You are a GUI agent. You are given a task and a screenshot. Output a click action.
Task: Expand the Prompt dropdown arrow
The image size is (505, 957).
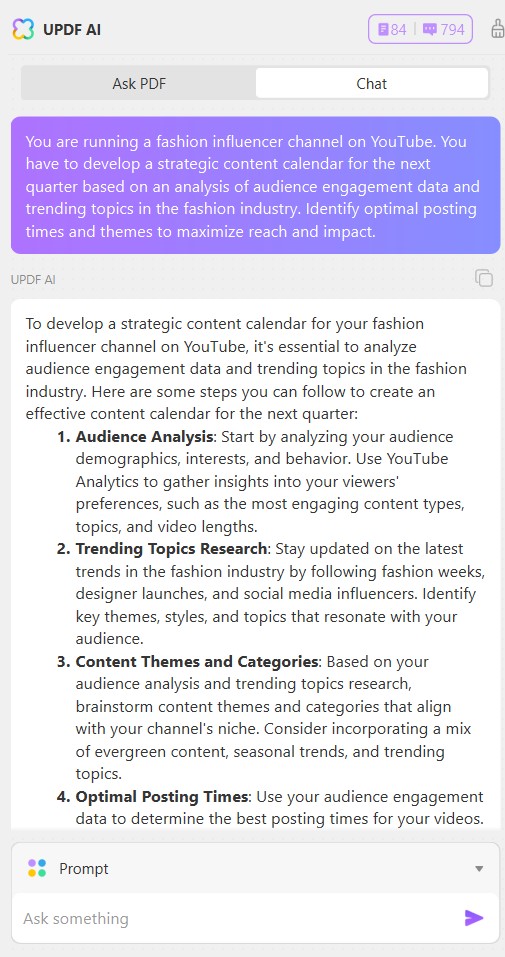[479, 869]
